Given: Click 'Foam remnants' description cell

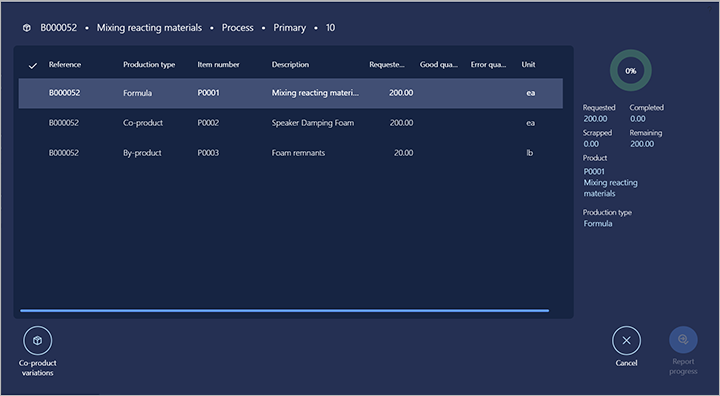Looking at the screenshot, I should [298, 153].
